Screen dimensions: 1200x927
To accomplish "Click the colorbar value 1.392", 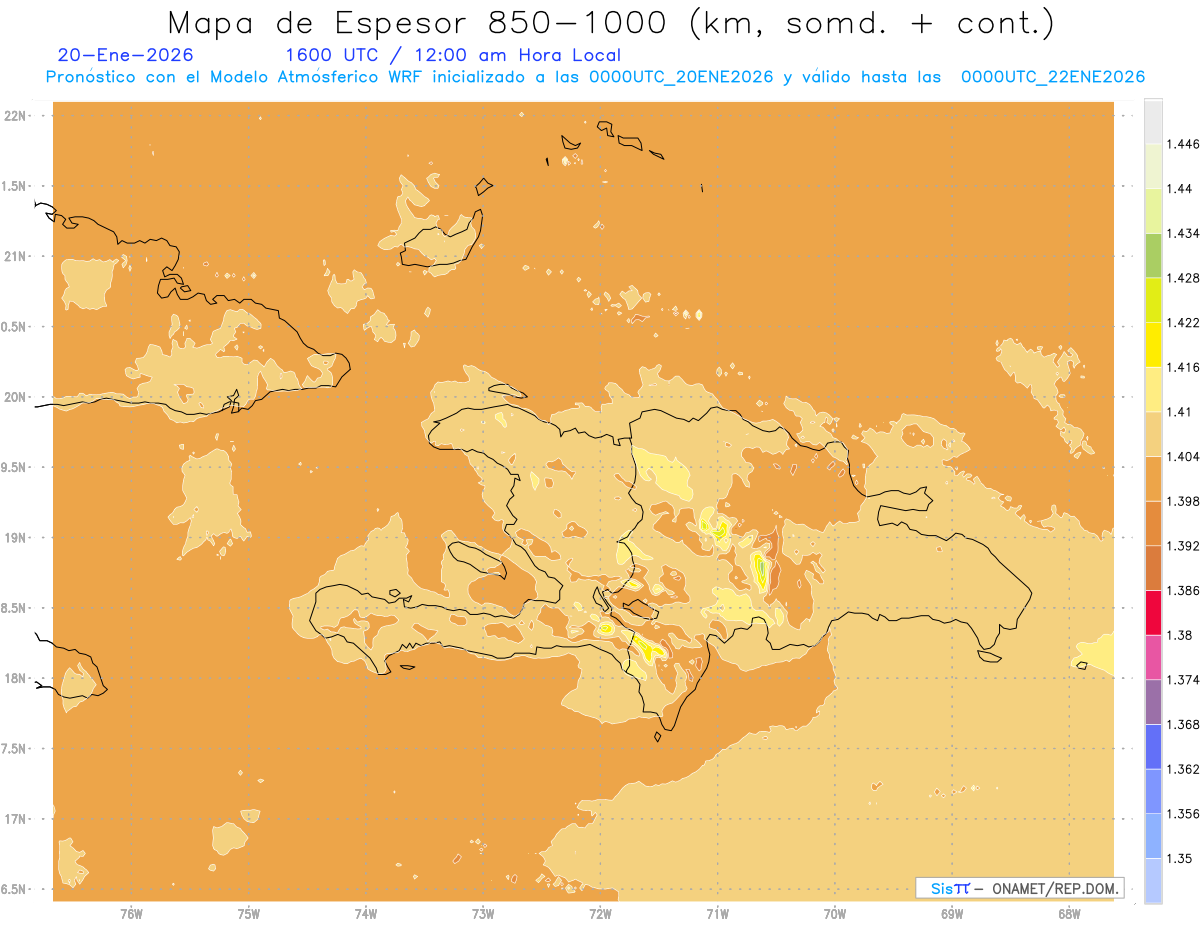I will coord(1184,546).
